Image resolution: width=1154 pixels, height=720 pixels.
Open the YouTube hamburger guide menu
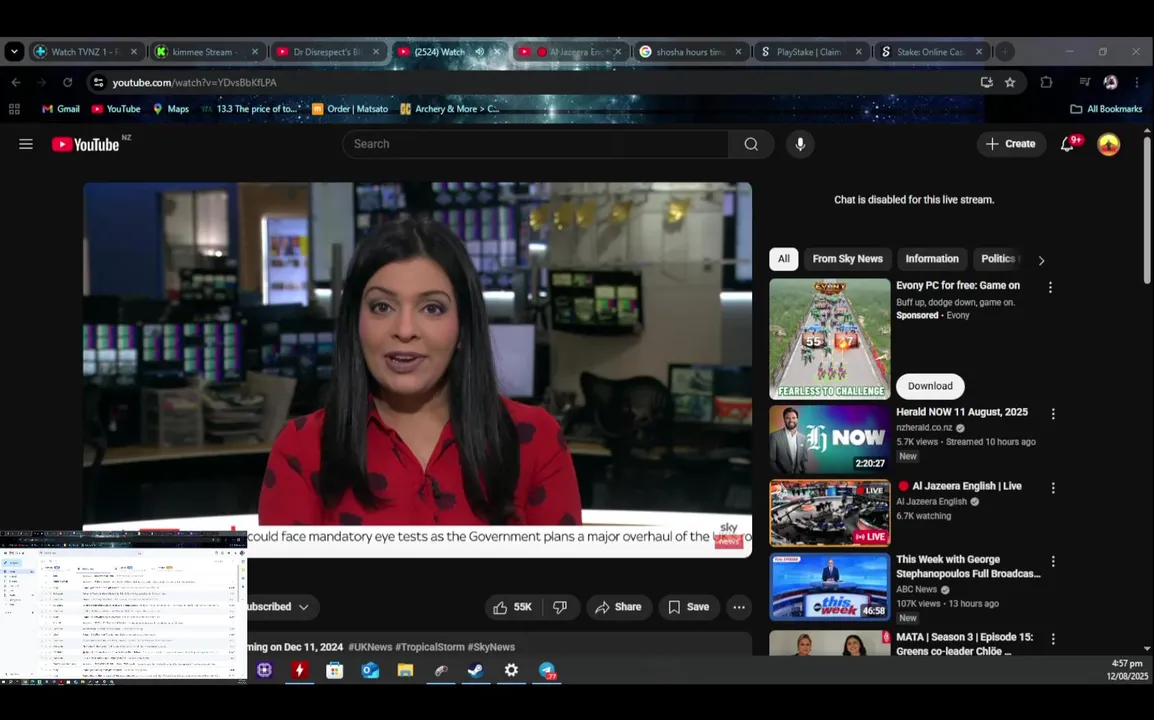tap(26, 144)
